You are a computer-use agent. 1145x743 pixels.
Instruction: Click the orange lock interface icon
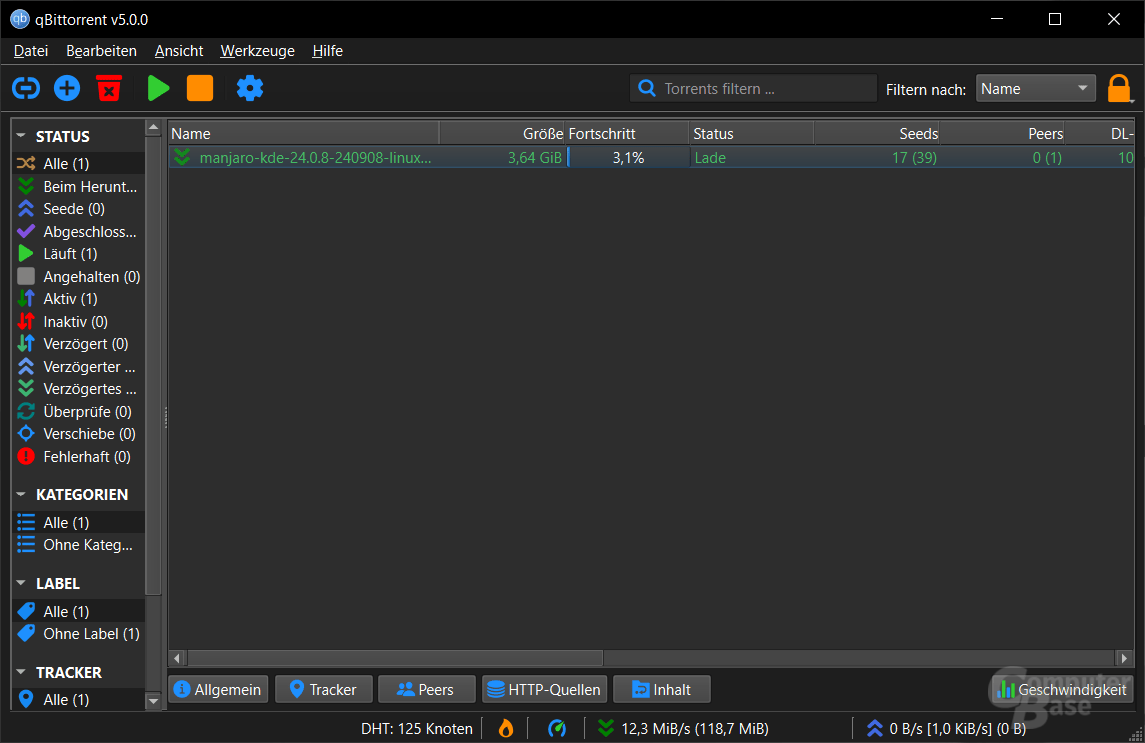click(1119, 88)
